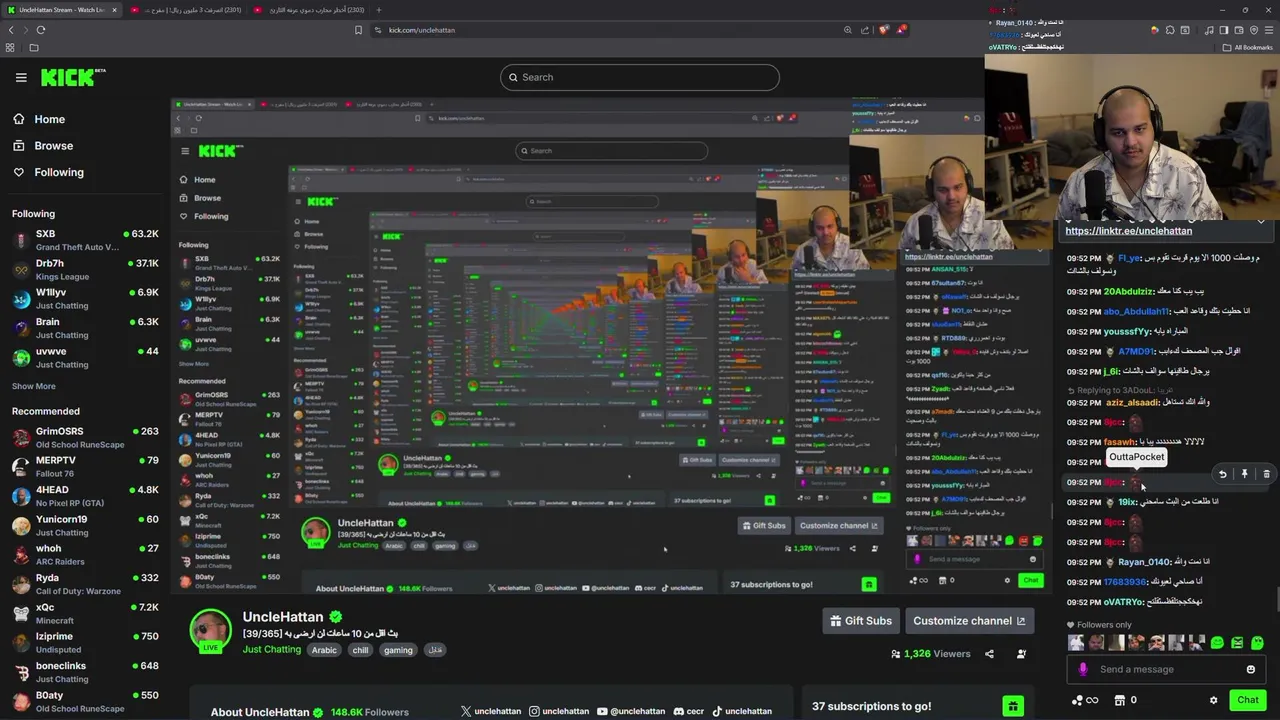Select the Arabic tag
Viewport: 1280px width, 720px height.
324,650
